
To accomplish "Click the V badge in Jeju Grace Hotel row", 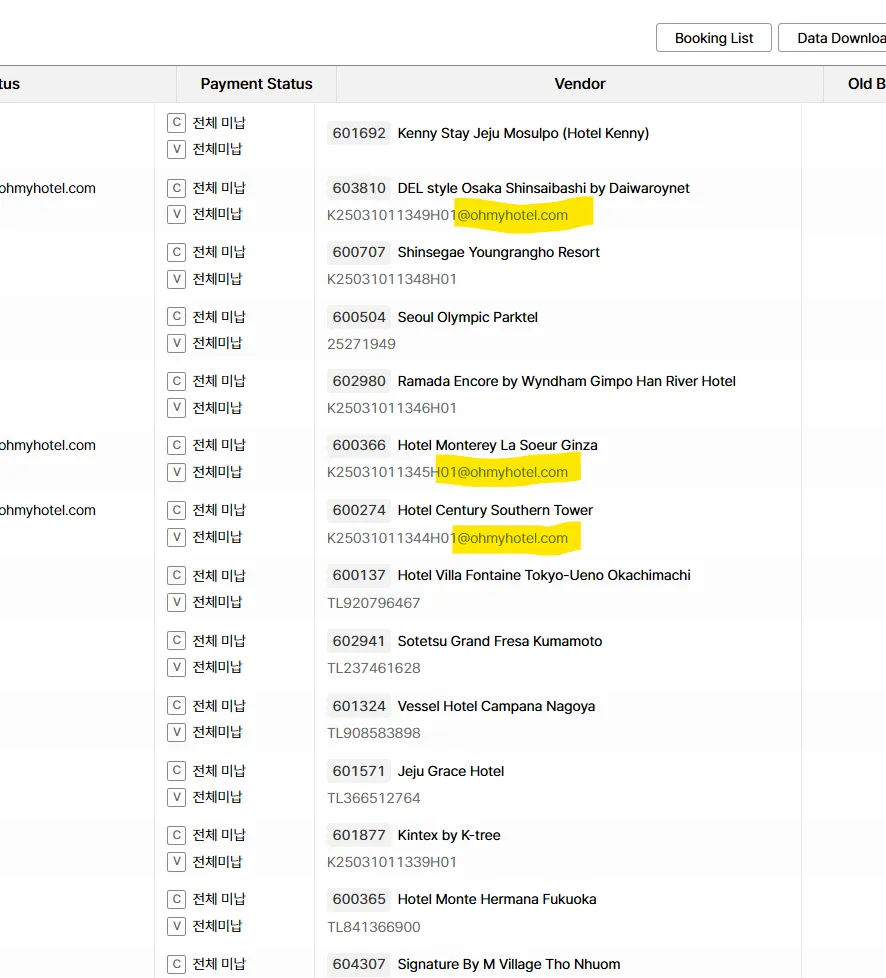I will pos(177,797).
